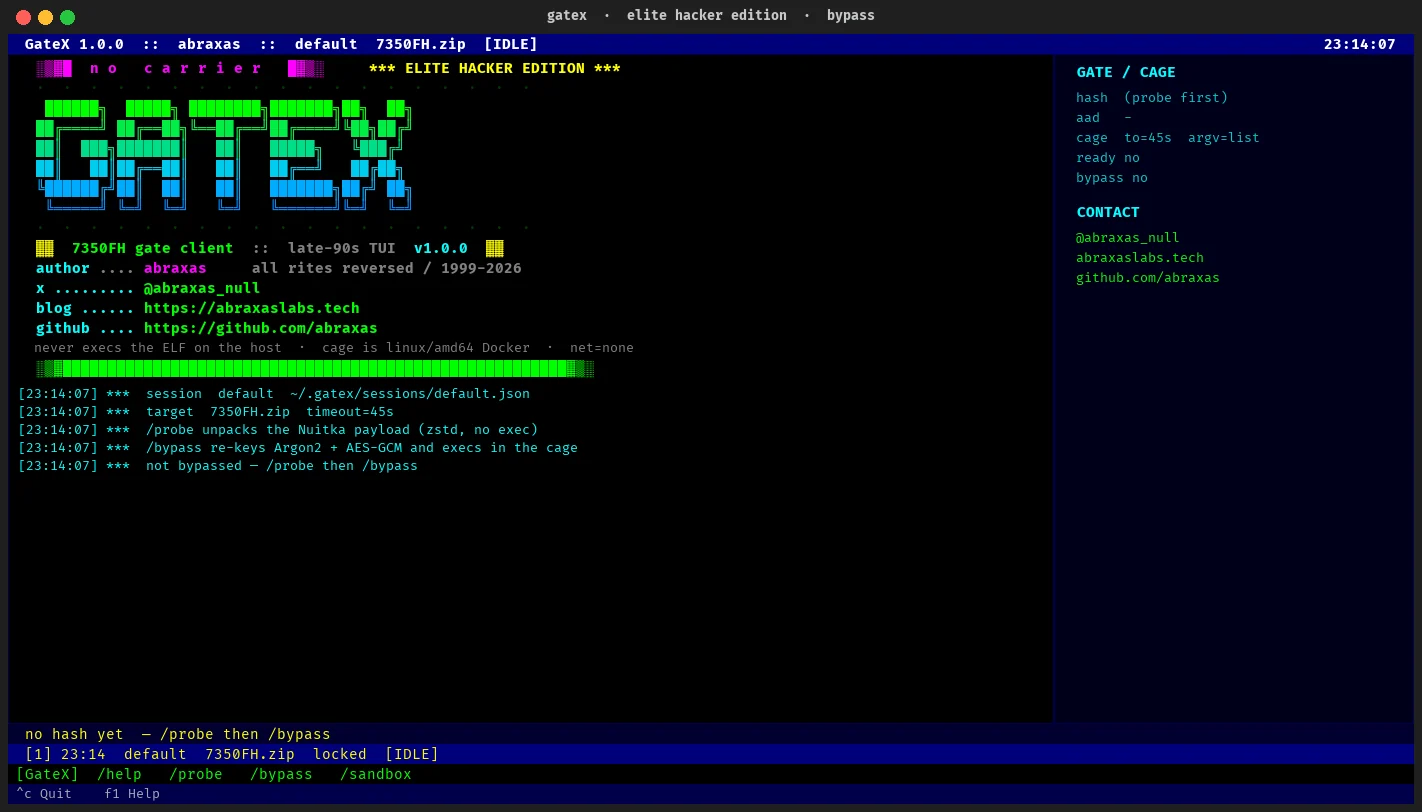Open f1 Help from the footer
1422x812 pixels.
click(132, 793)
